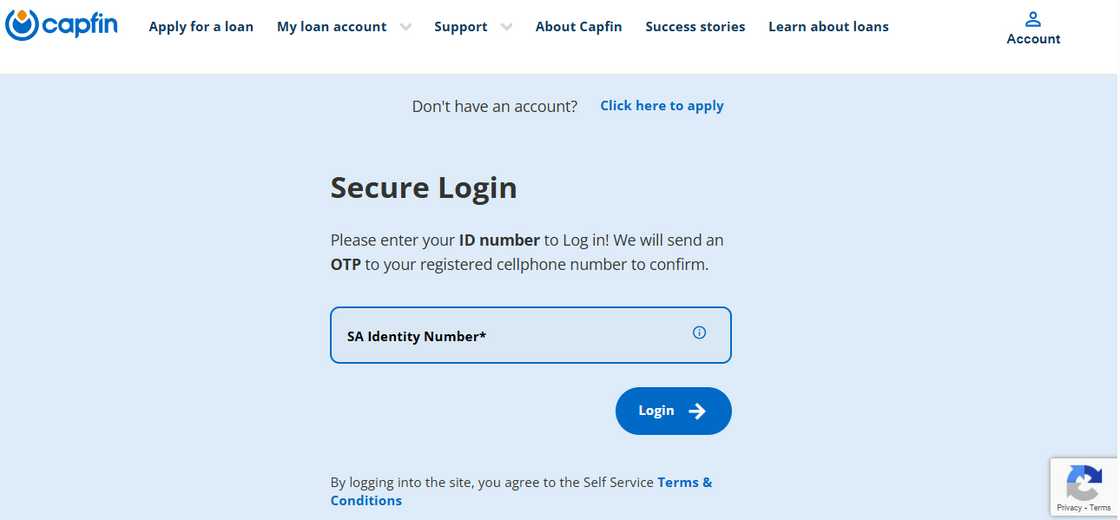Expand the My loan account chevron
This screenshot has width=1120, height=520.
point(405,27)
